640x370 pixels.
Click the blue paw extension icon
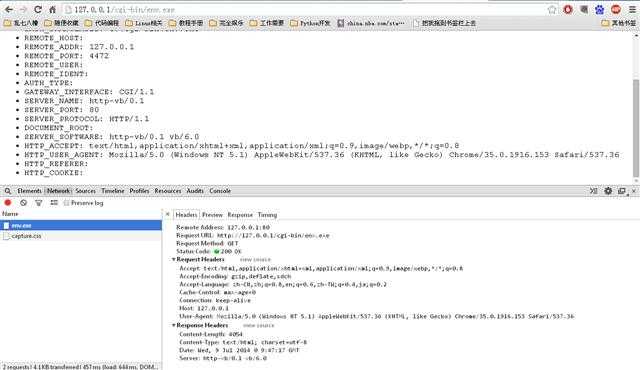600,9
